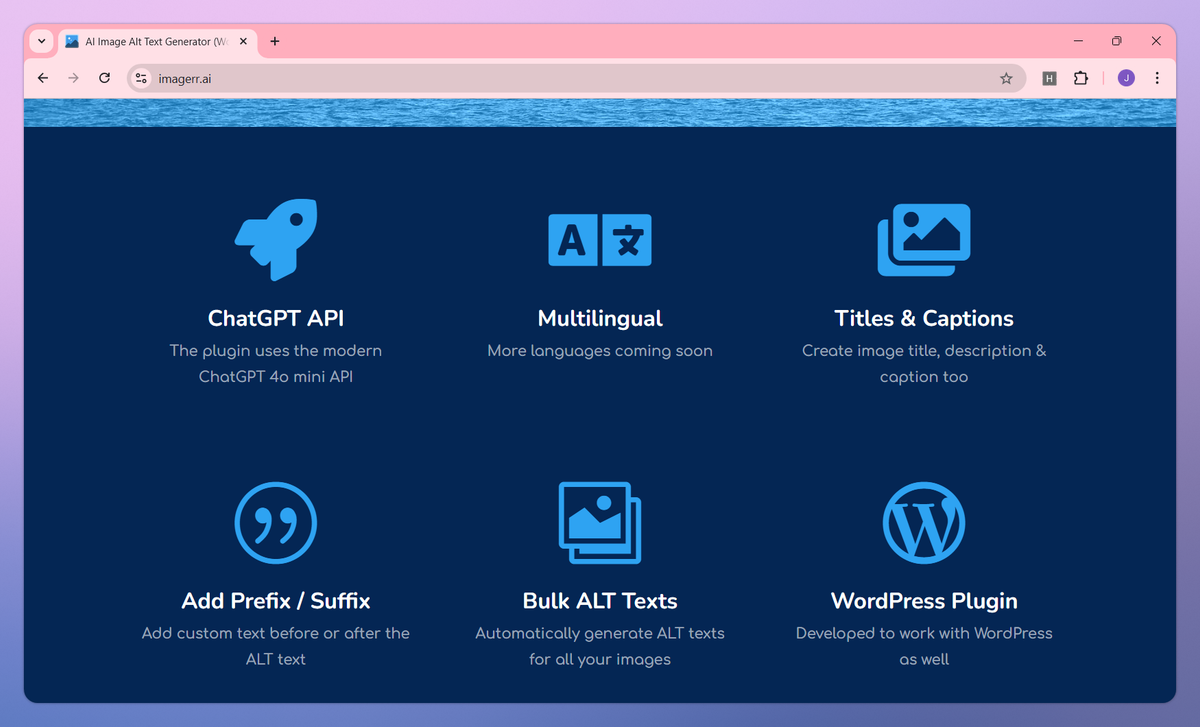Click the WordPress Plugin heading

(924, 601)
